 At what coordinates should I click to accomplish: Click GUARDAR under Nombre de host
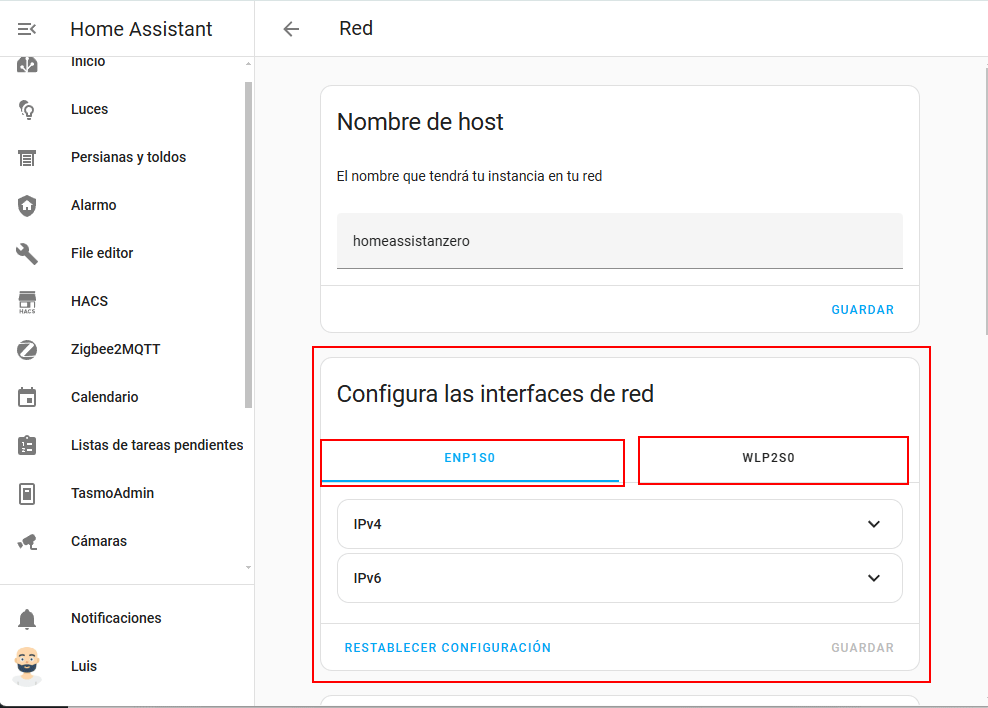point(862,310)
